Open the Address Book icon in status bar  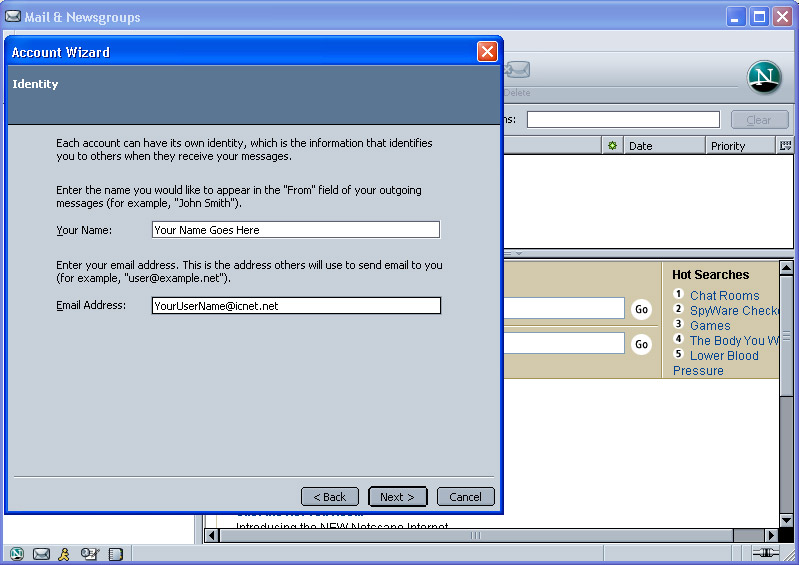pyautogui.click(x=116, y=553)
